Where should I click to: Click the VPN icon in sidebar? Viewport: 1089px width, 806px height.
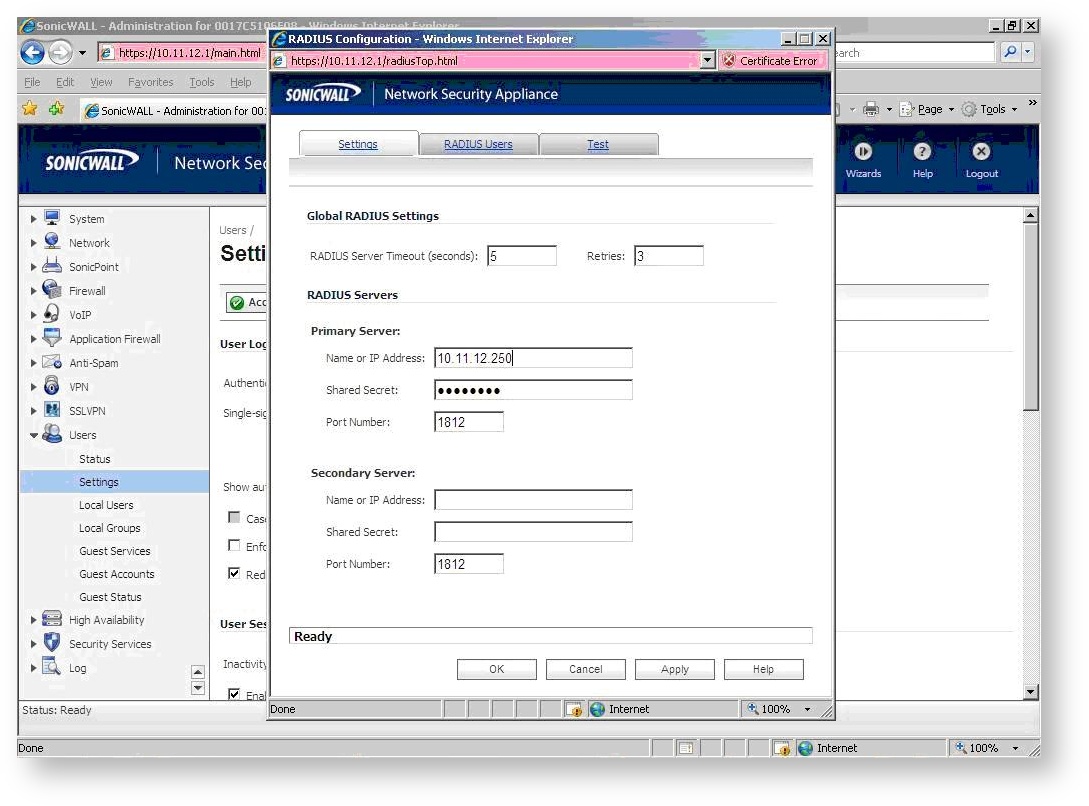[52, 386]
